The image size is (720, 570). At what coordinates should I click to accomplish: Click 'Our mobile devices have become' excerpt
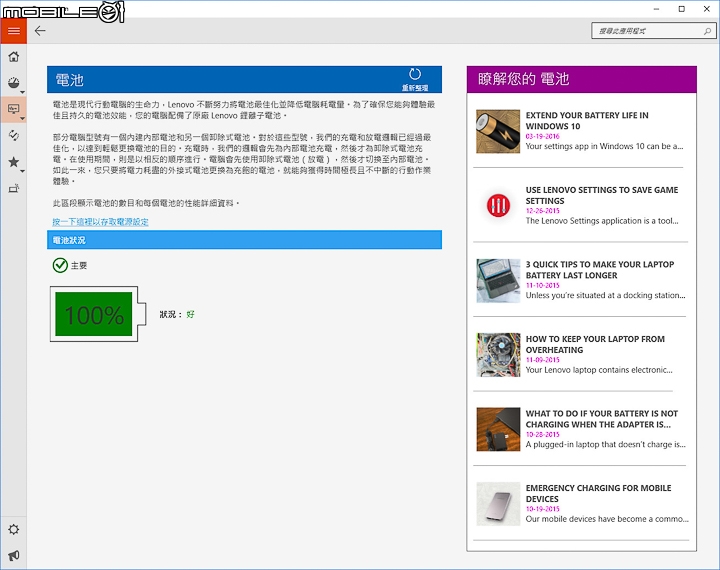(607, 519)
